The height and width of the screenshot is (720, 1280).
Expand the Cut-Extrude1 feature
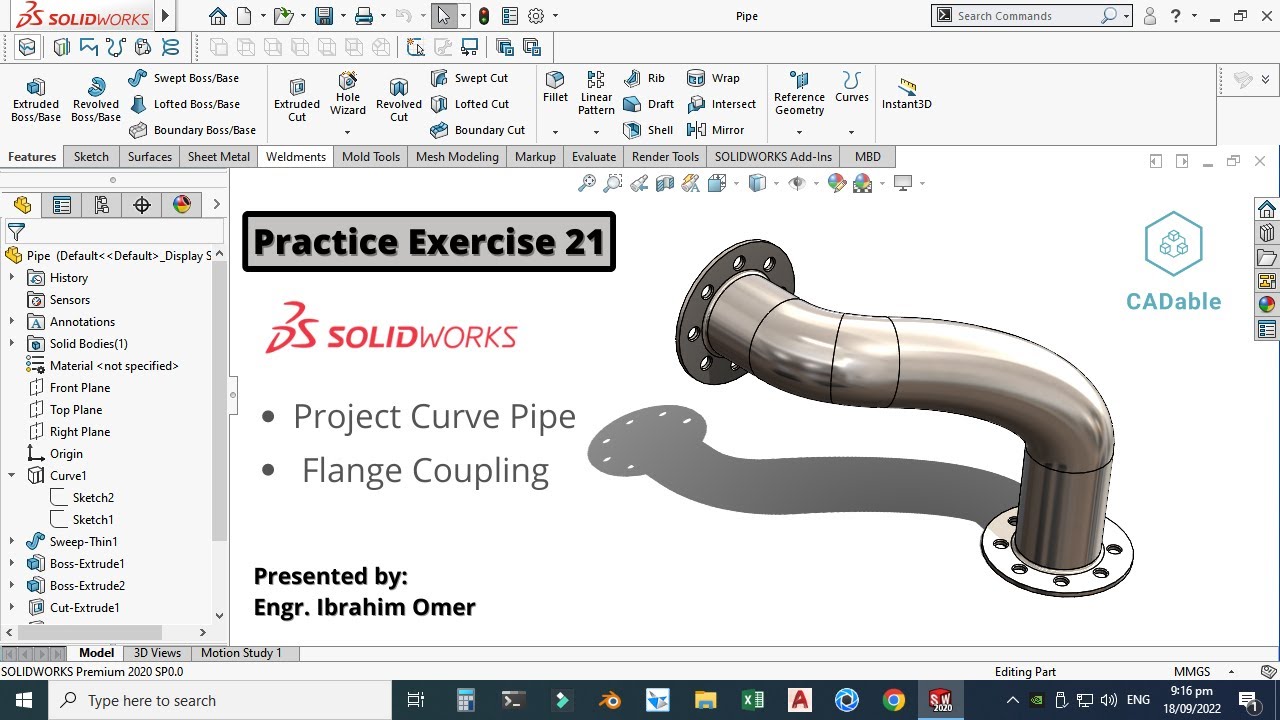click(x=12, y=608)
